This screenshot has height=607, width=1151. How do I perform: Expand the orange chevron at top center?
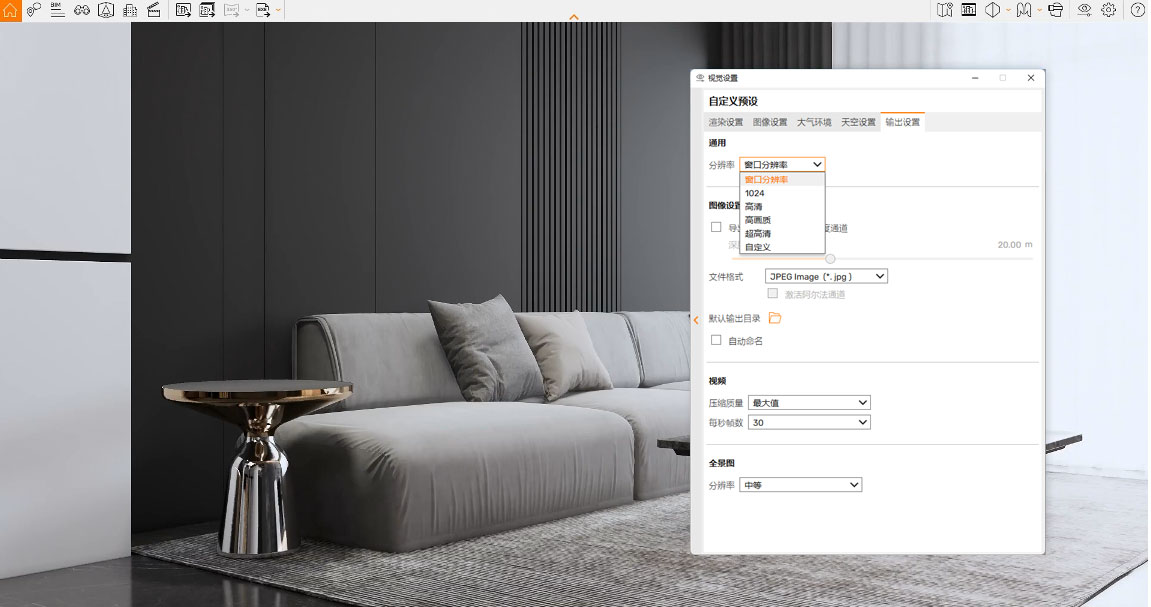point(574,17)
